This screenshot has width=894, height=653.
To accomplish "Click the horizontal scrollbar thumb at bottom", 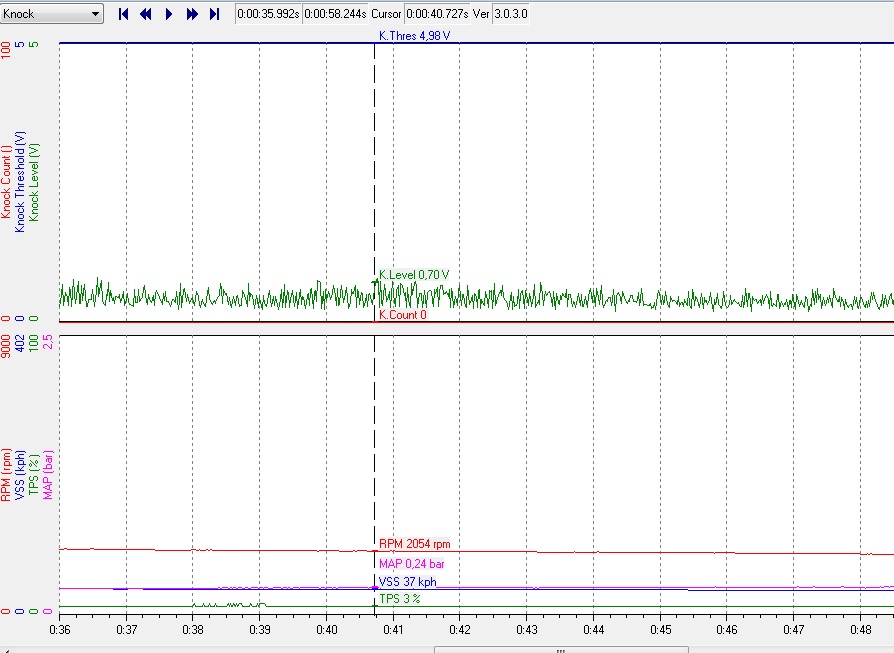I will tap(560, 648).
